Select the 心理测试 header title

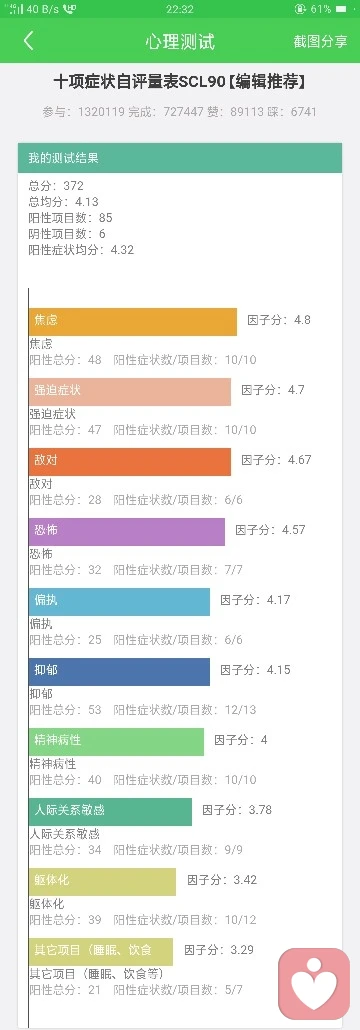tap(179, 41)
